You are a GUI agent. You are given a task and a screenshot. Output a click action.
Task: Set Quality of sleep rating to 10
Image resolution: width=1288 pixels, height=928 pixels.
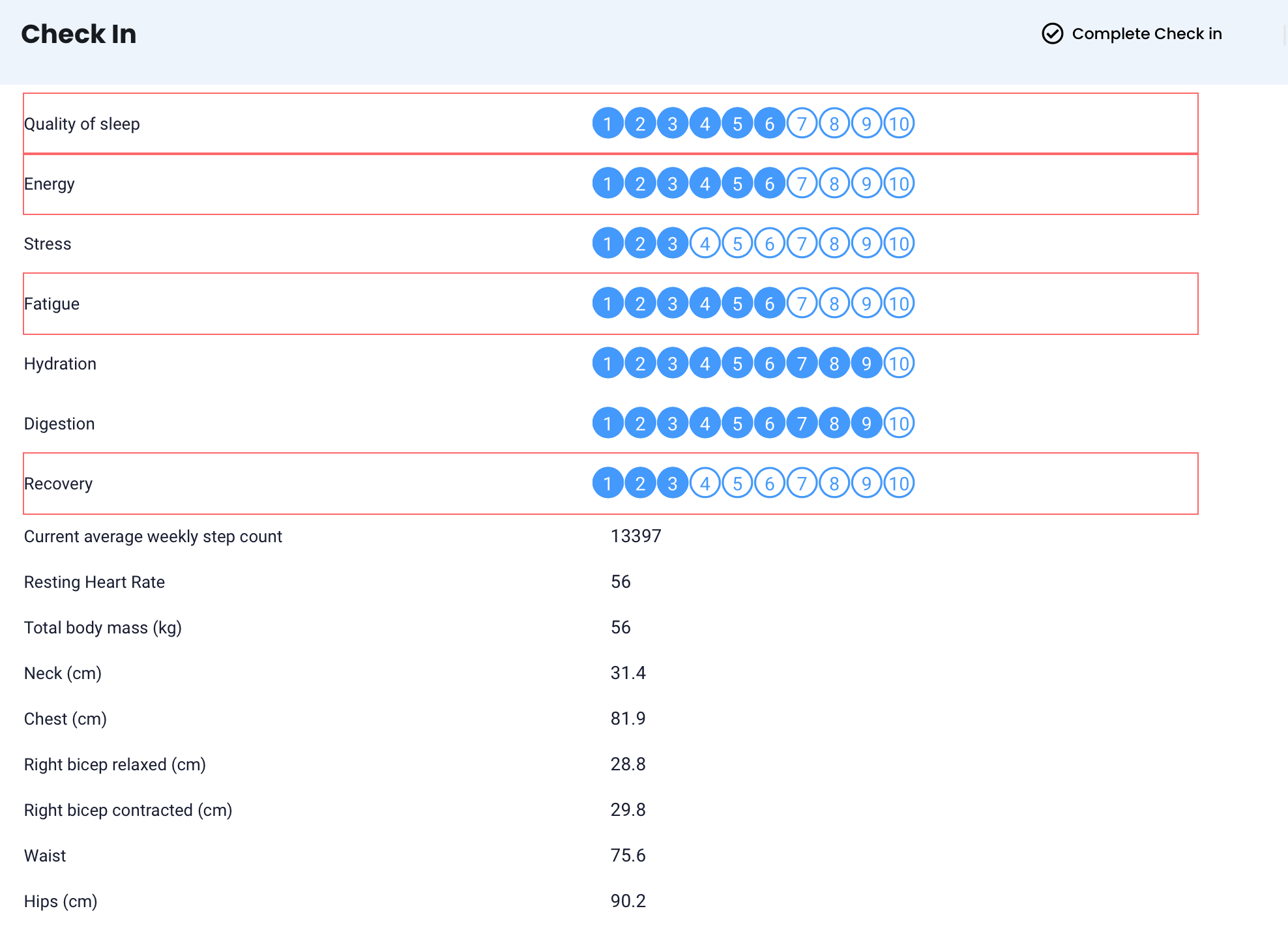[x=899, y=123]
